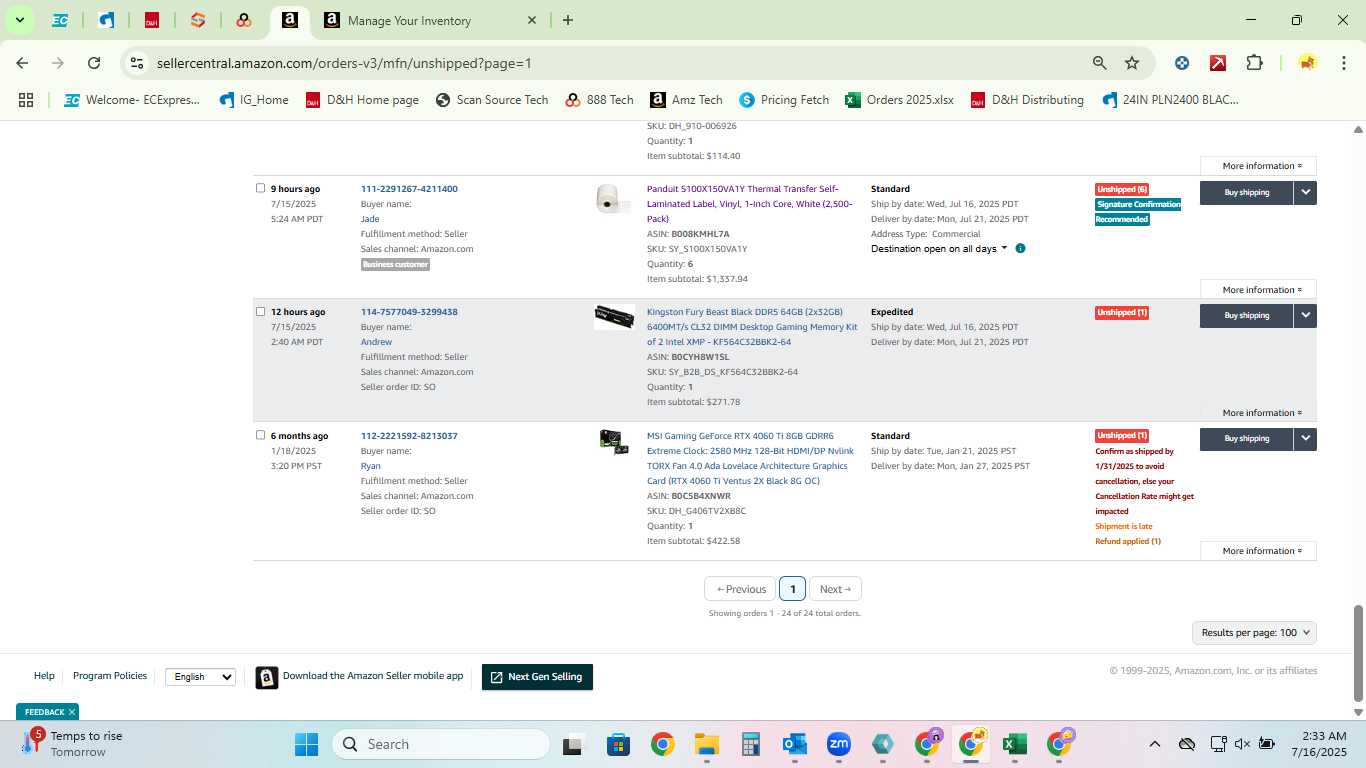
Task: Open the Amz Tech bookmark
Action: [686, 100]
